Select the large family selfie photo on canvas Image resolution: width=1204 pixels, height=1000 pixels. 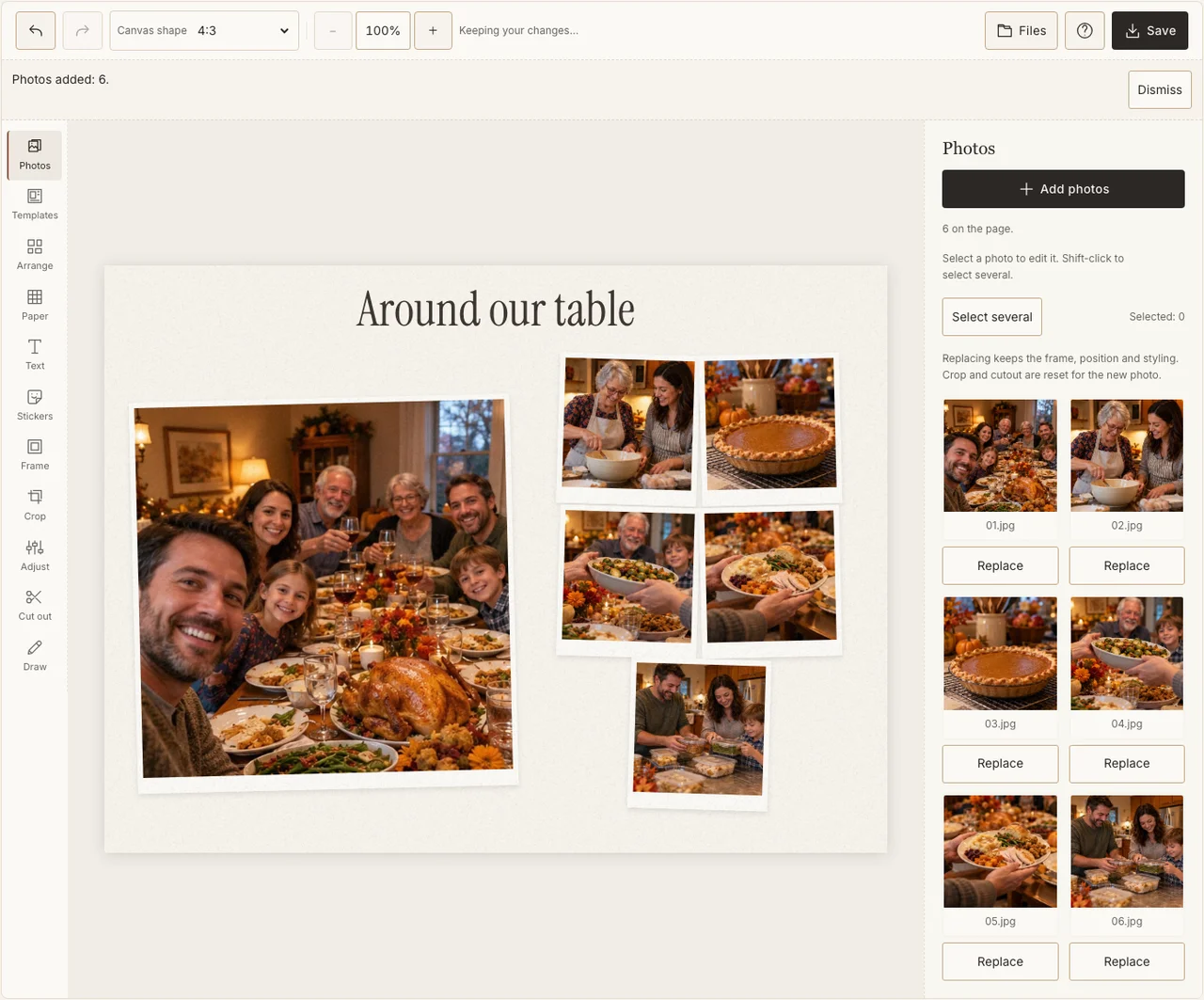pos(324,593)
